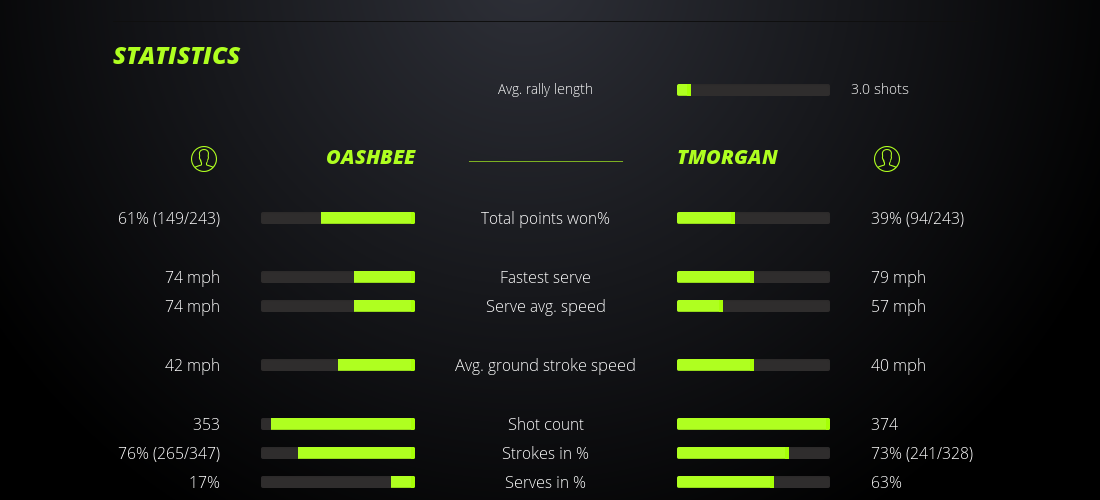Viewport: 1100px width, 500px height.
Task: Click OASHBEE's 61% (149/243) points value
Action: coord(169,218)
